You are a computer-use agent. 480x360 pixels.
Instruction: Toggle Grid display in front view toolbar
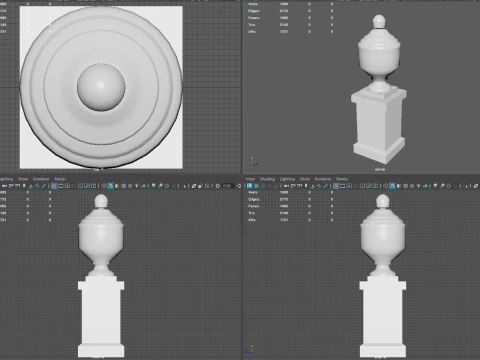pyautogui.click(x=54, y=186)
